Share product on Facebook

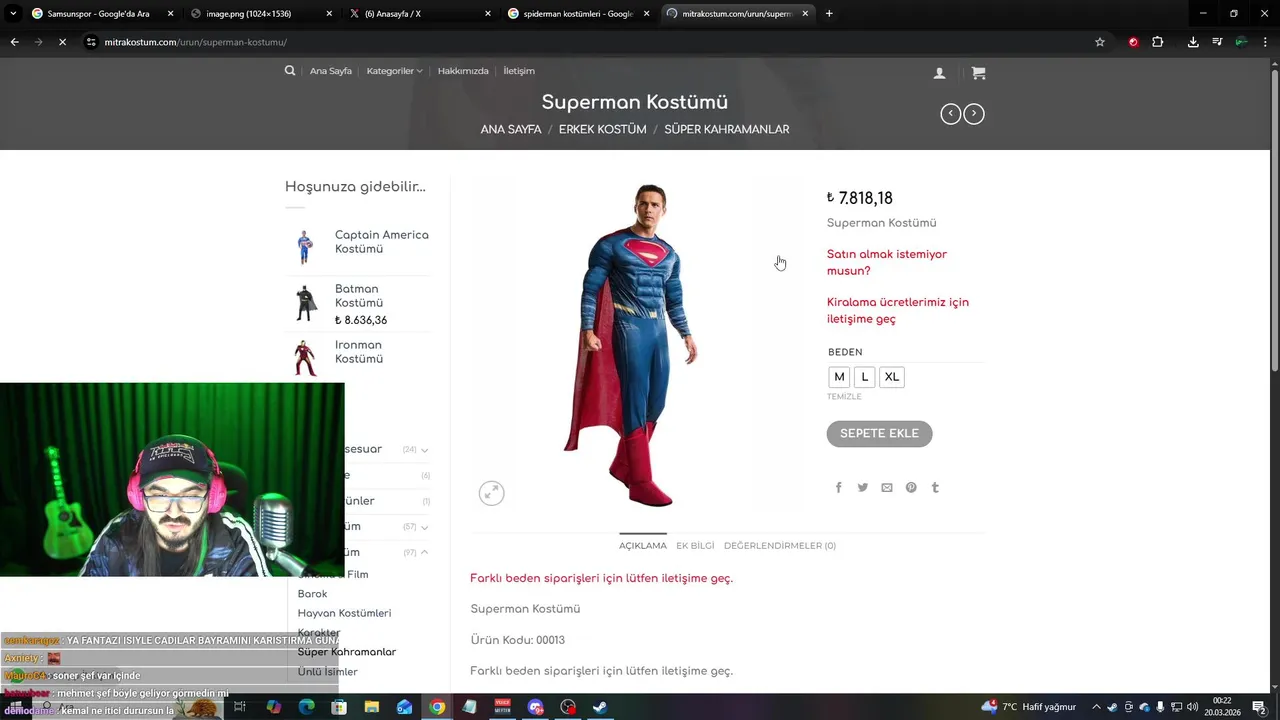pos(838,488)
